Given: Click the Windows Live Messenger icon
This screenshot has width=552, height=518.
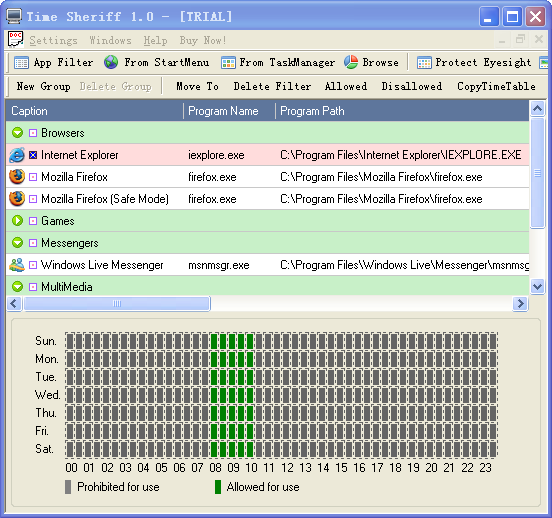Looking at the screenshot, I should coord(17,265).
